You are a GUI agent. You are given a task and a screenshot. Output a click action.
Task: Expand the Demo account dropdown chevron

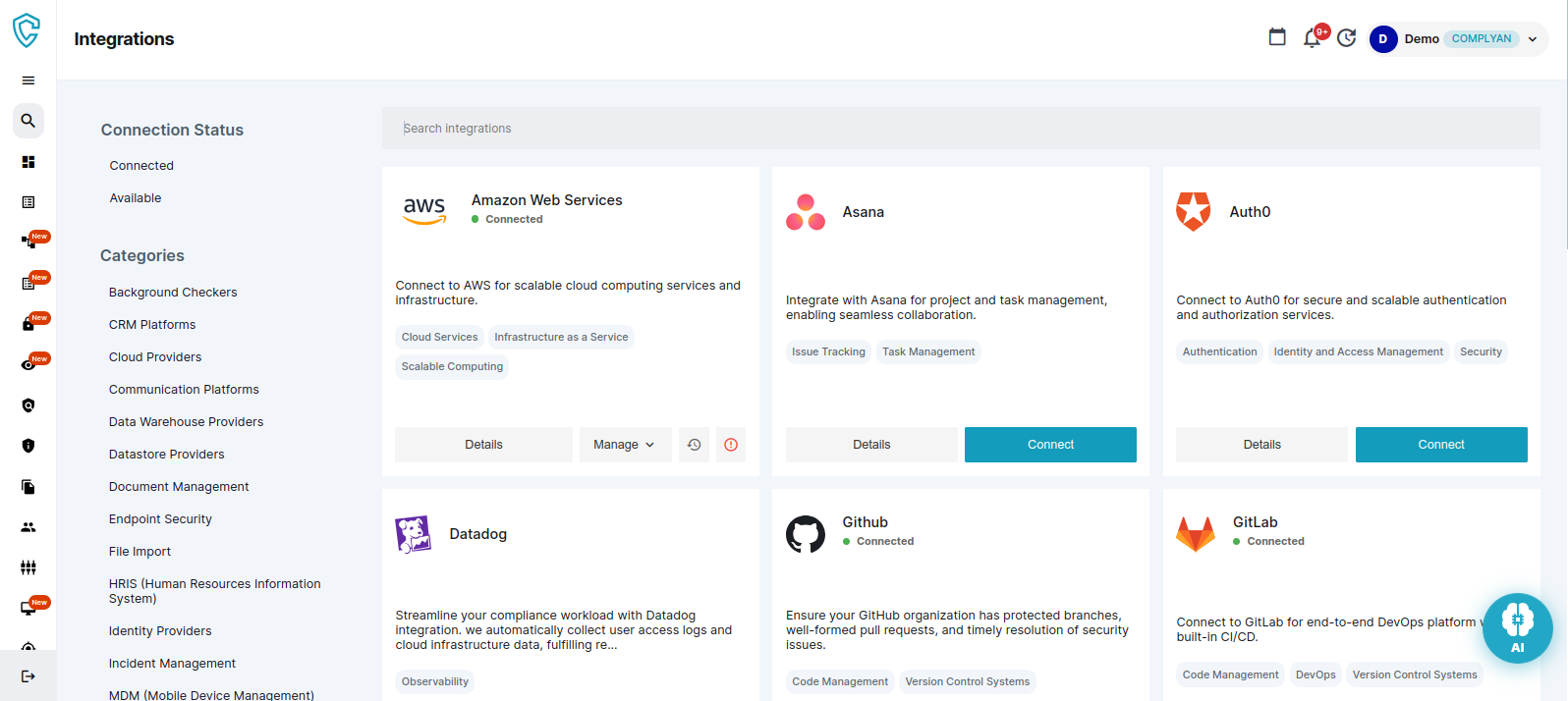(x=1533, y=39)
